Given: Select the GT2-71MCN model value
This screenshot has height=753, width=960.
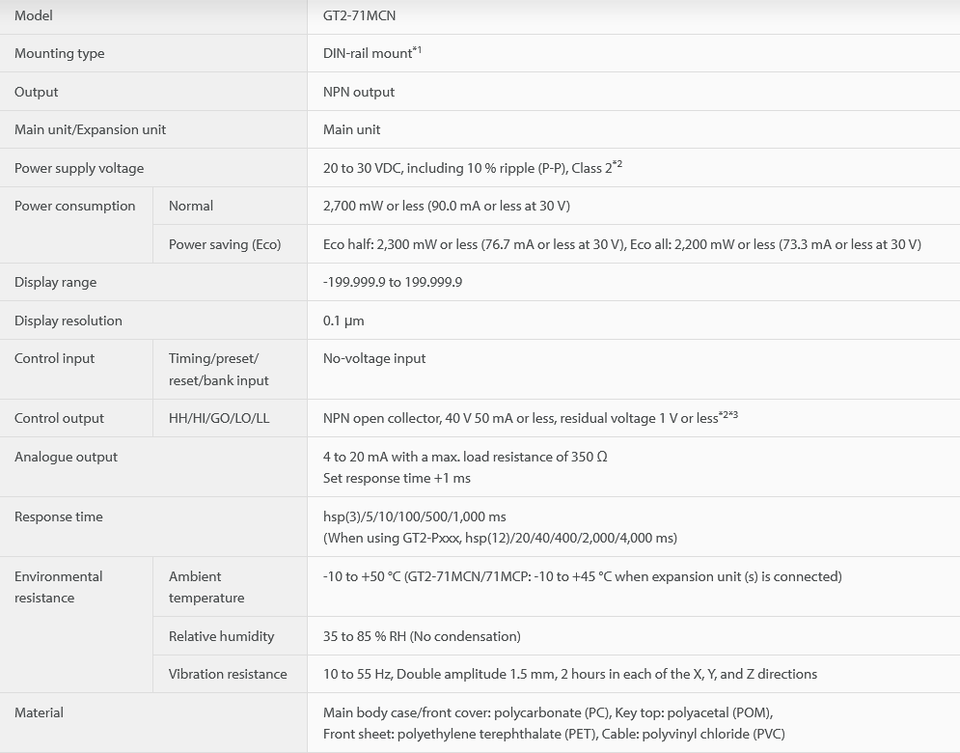Looking at the screenshot, I should point(359,15).
